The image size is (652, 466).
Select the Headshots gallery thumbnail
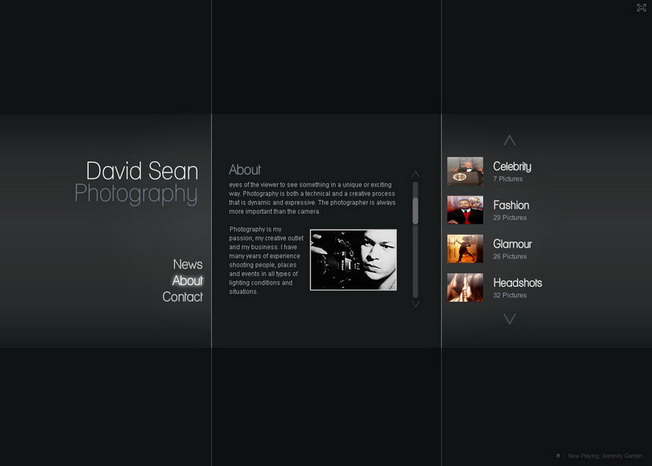pyautogui.click(x=465, y=288)
